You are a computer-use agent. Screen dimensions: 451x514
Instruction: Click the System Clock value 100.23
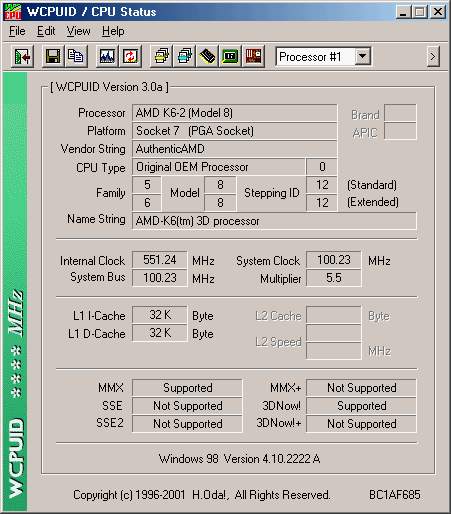[x=333, y=260]
